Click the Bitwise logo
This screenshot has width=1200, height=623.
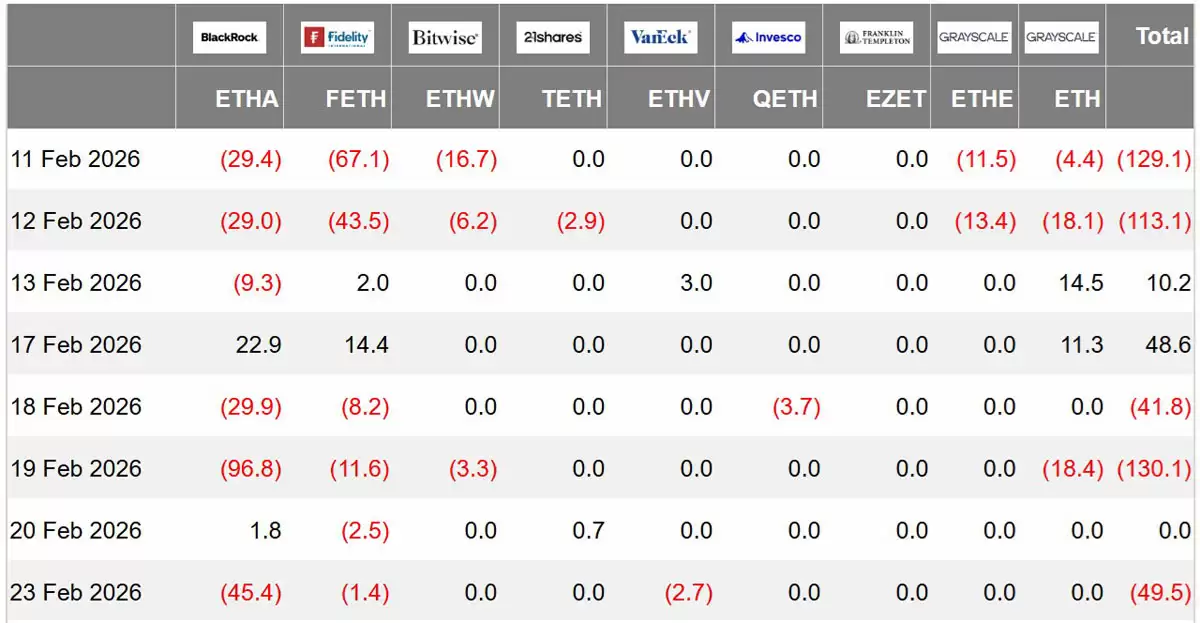(445, 38)
